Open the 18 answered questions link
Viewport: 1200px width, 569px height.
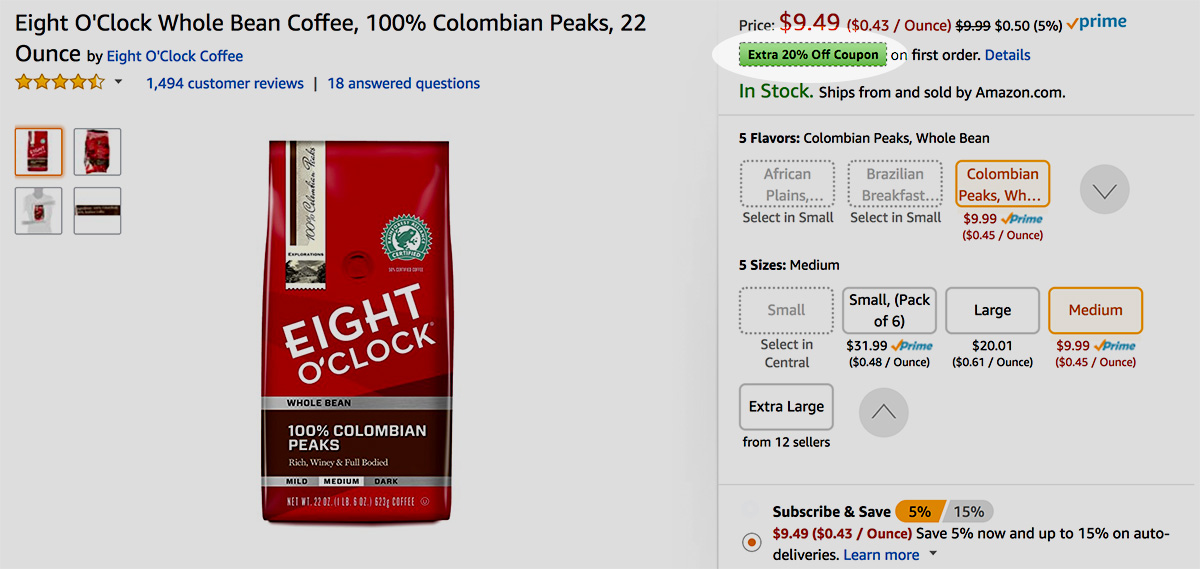click(x=403, y=84)
